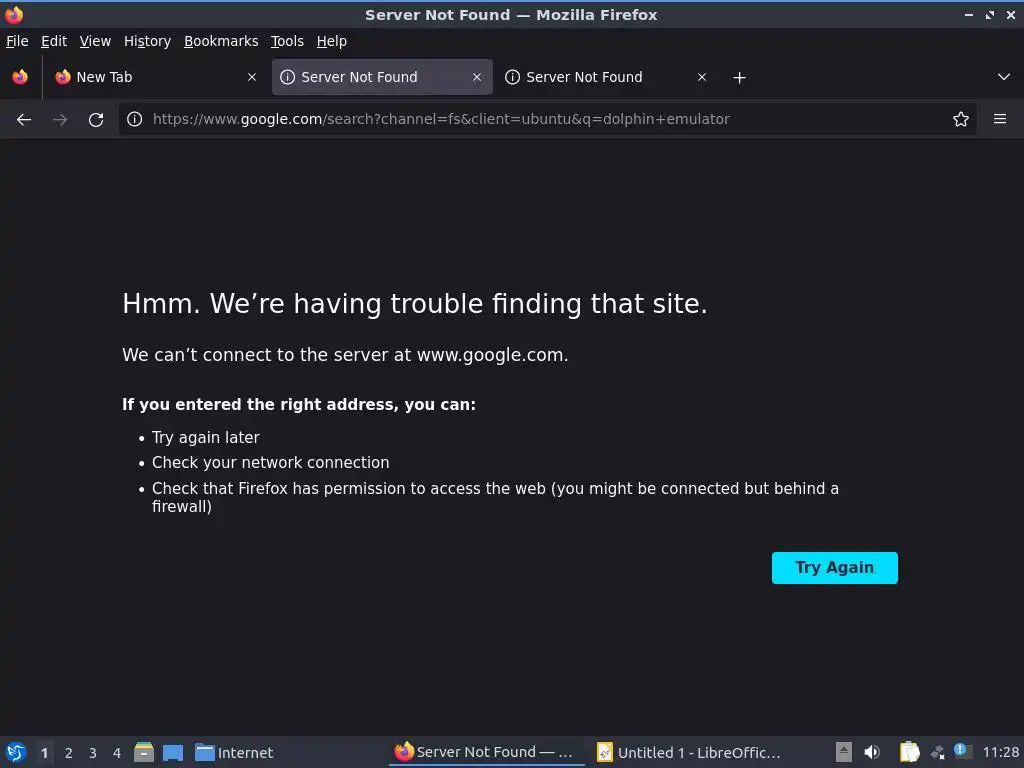Image resolution: width=1024 pixels, height=768 pixels.
Task: Open the update notifier tray icon
Action: click(963, 751)
